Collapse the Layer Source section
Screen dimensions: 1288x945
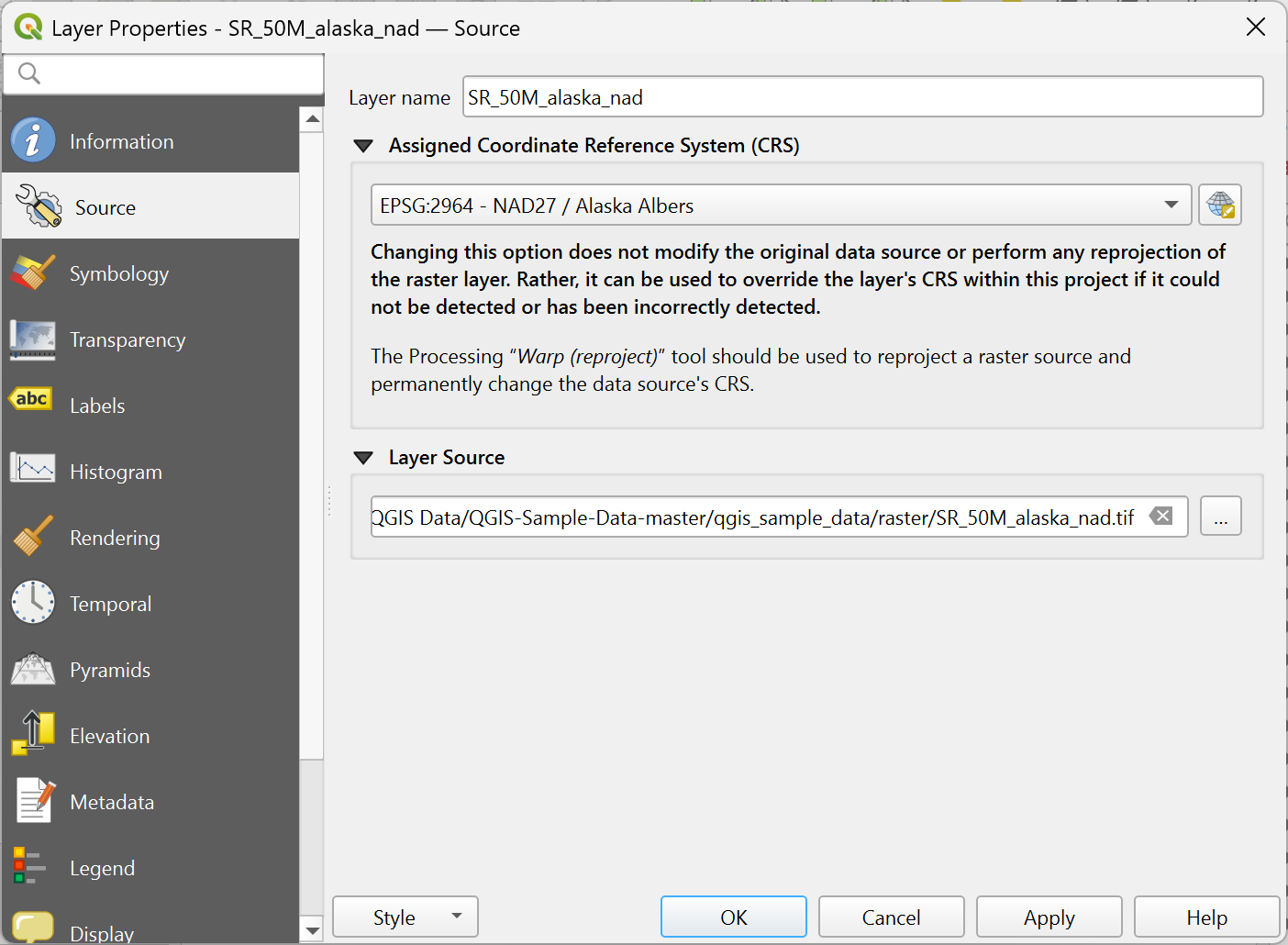[x=363, y=458]
